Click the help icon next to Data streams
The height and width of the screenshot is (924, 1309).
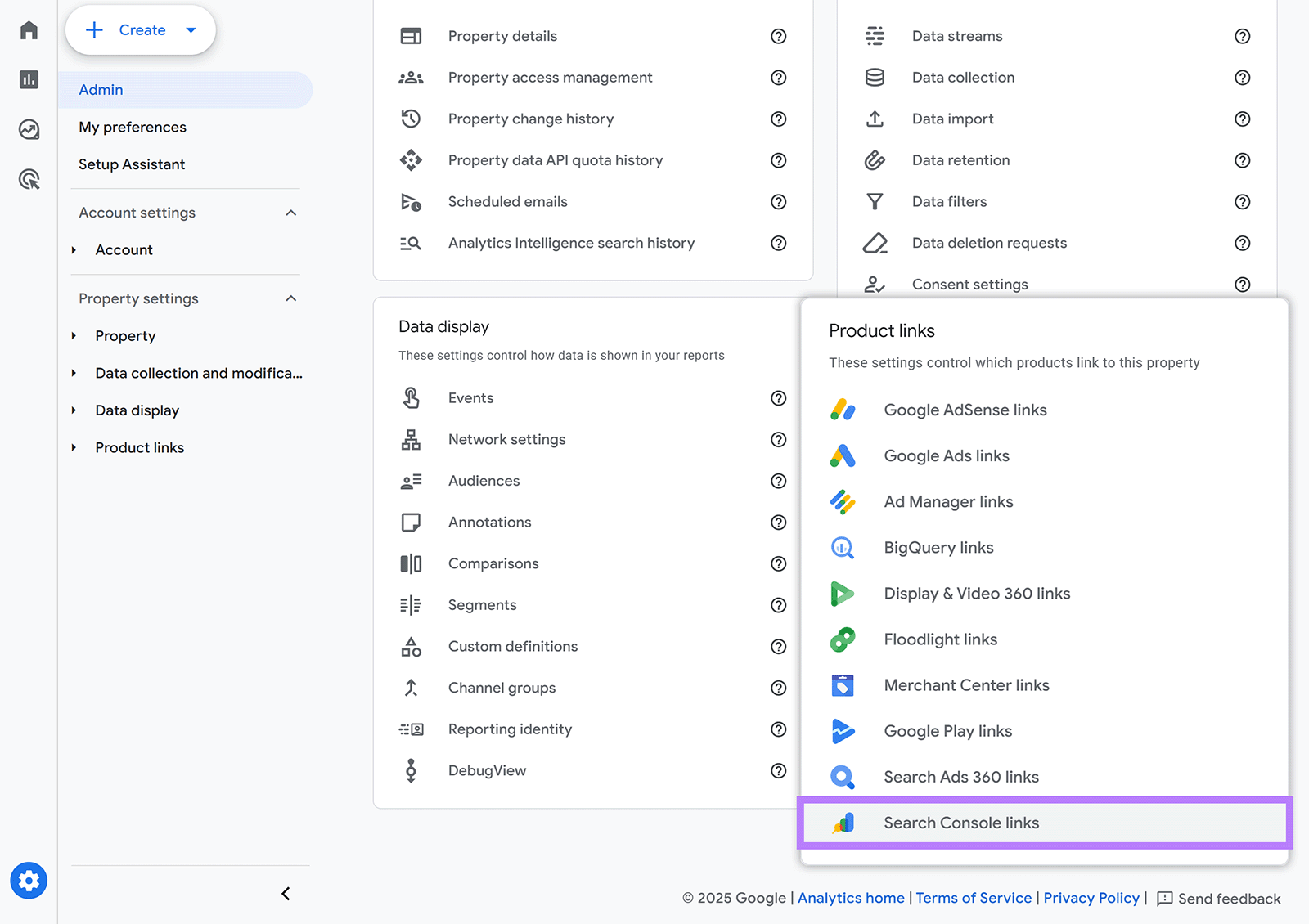[1243, 36]
